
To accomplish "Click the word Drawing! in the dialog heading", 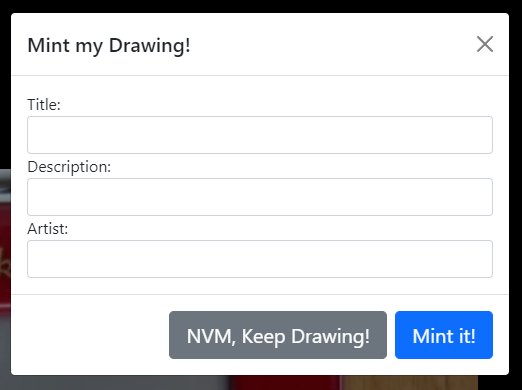I will (150, 46).
